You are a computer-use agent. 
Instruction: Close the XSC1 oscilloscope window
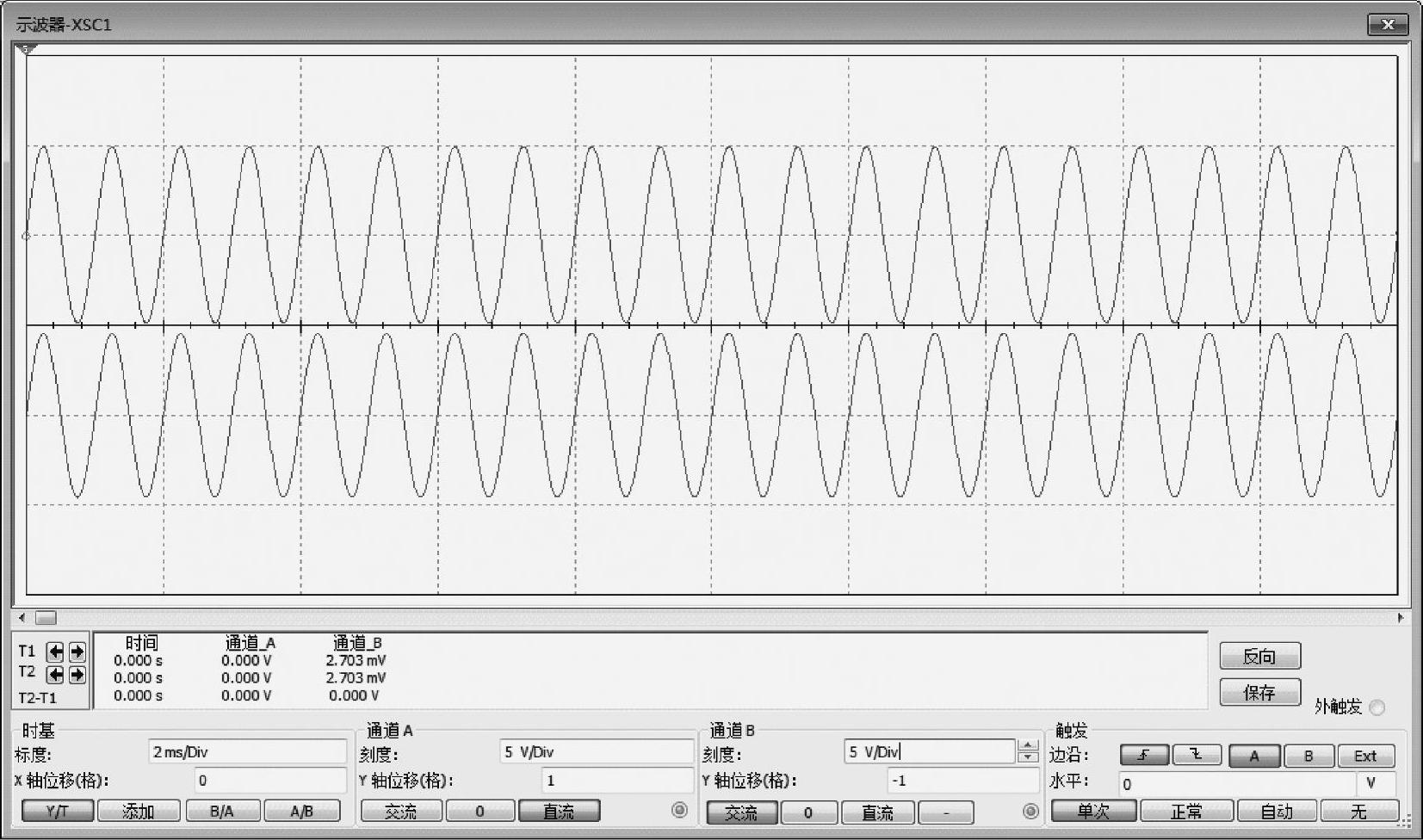pyautogui.click(x=1388, y=25)
